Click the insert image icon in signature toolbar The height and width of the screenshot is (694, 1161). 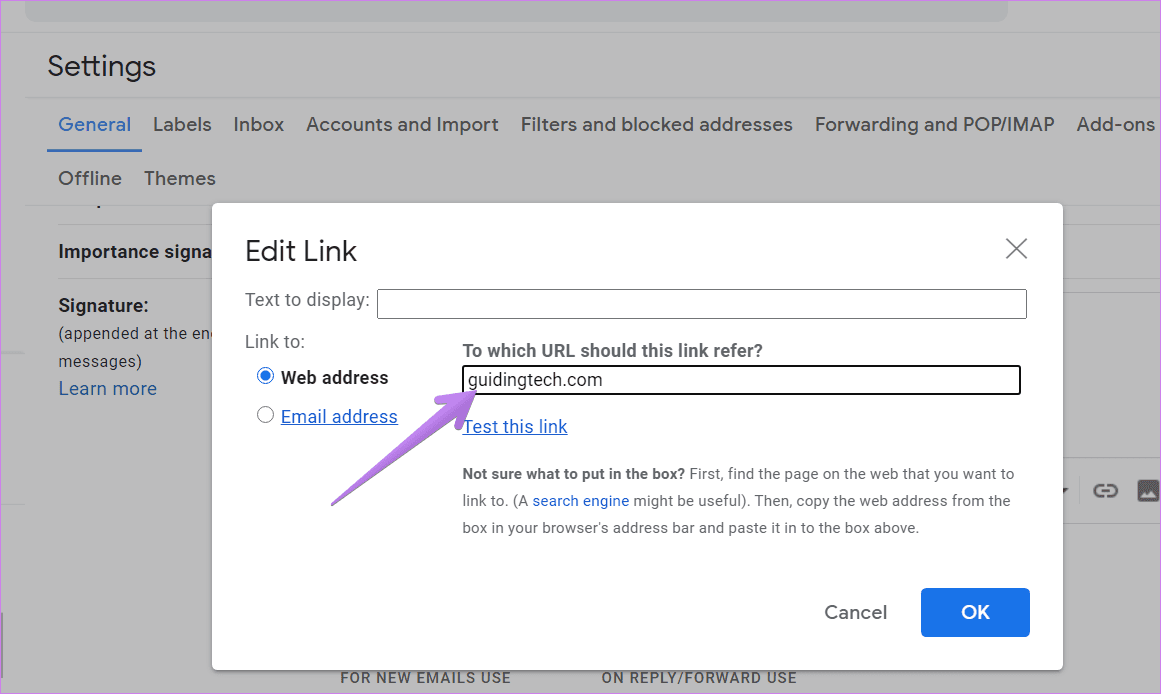(x=1148, y=490)
